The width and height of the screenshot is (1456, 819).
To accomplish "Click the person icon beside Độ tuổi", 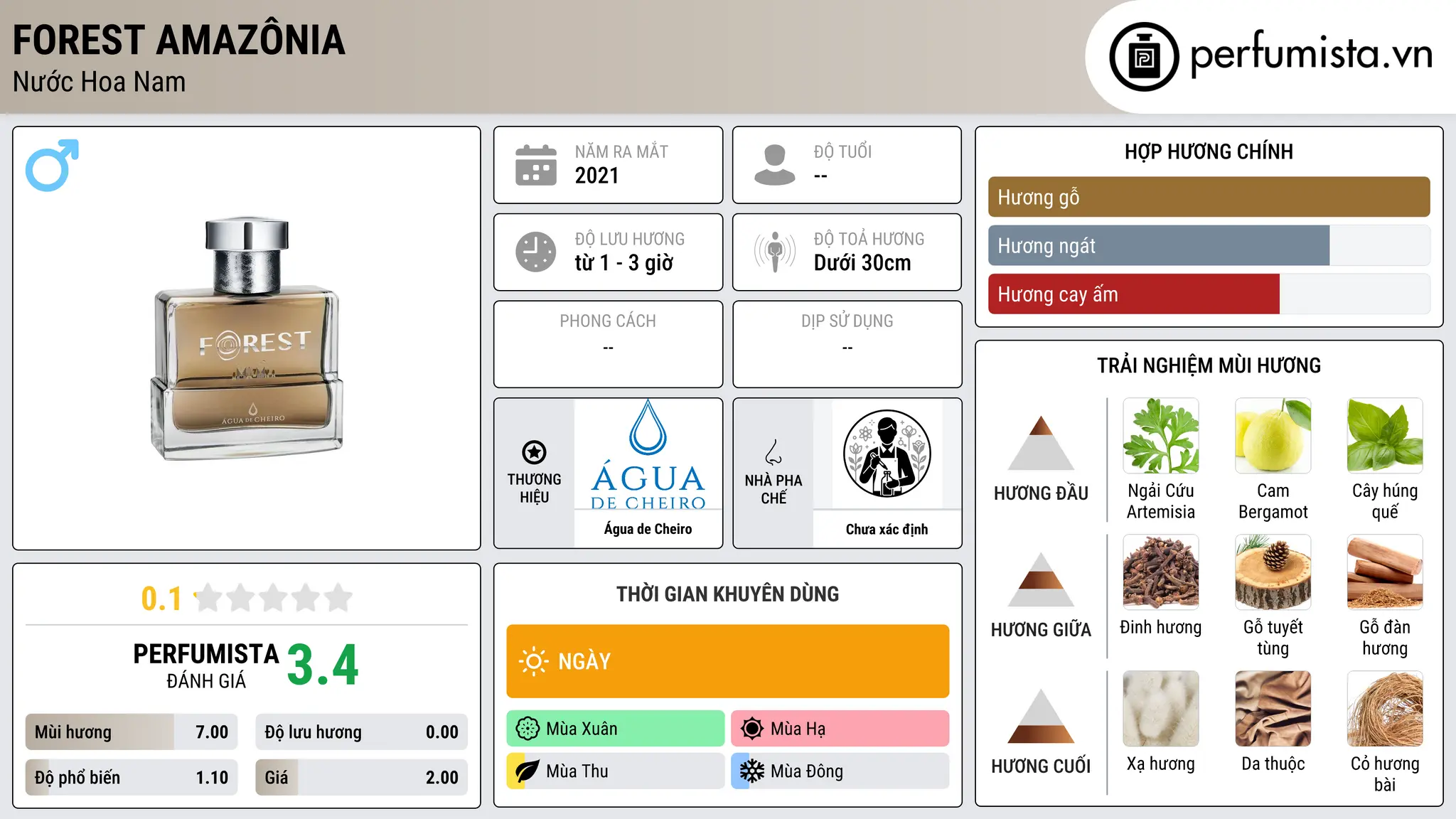I will click(775, 165).
